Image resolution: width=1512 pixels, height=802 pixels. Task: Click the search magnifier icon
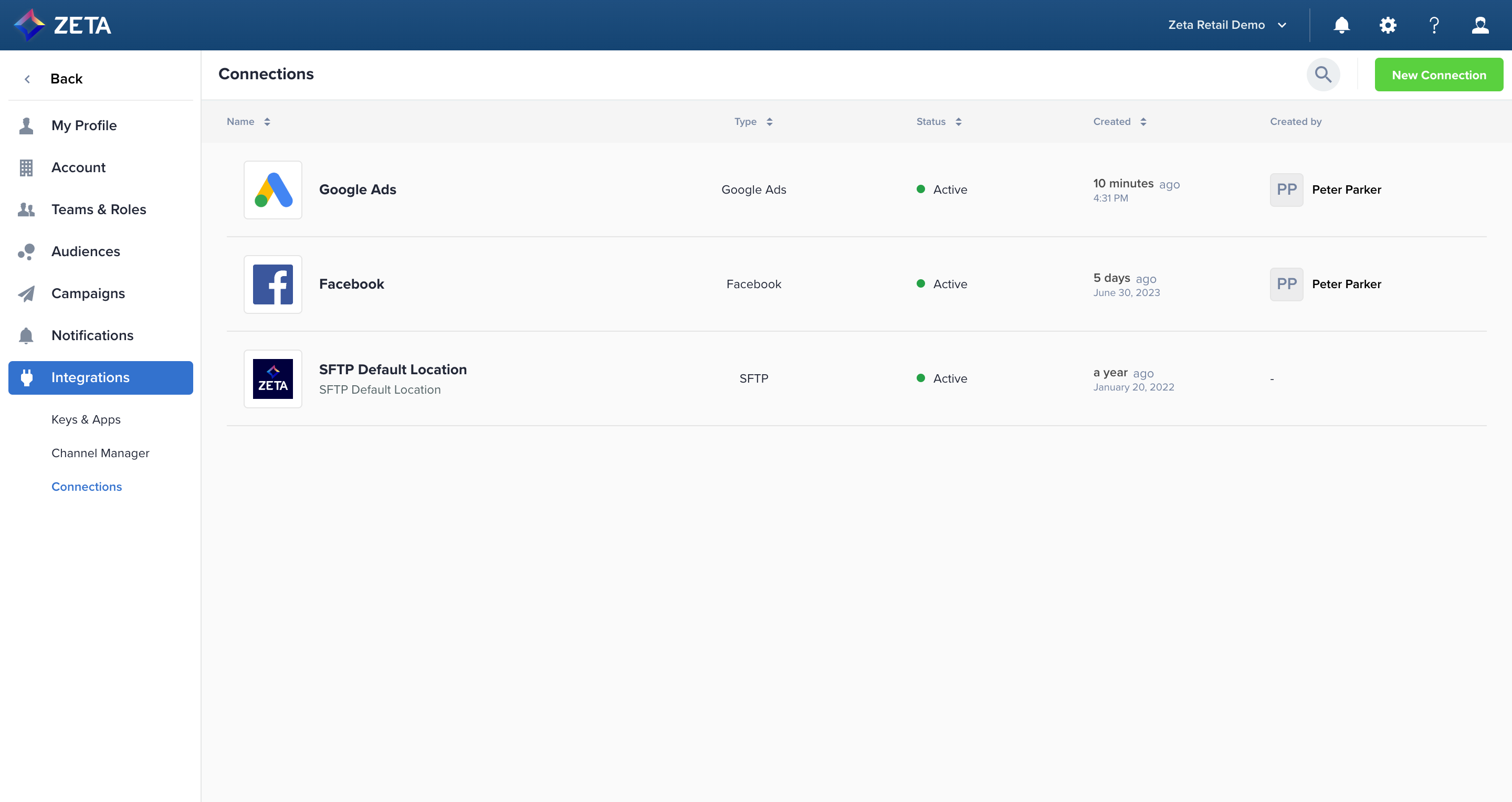(x=1323, y=75)
